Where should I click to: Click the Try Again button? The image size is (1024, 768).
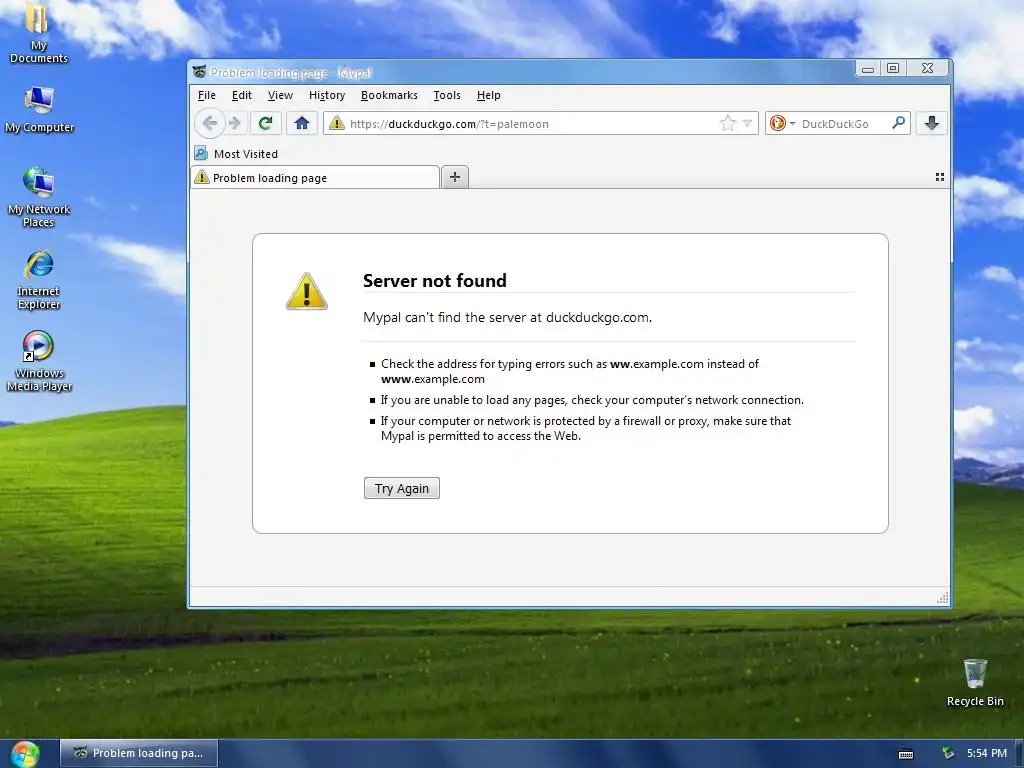coord(402,488)
